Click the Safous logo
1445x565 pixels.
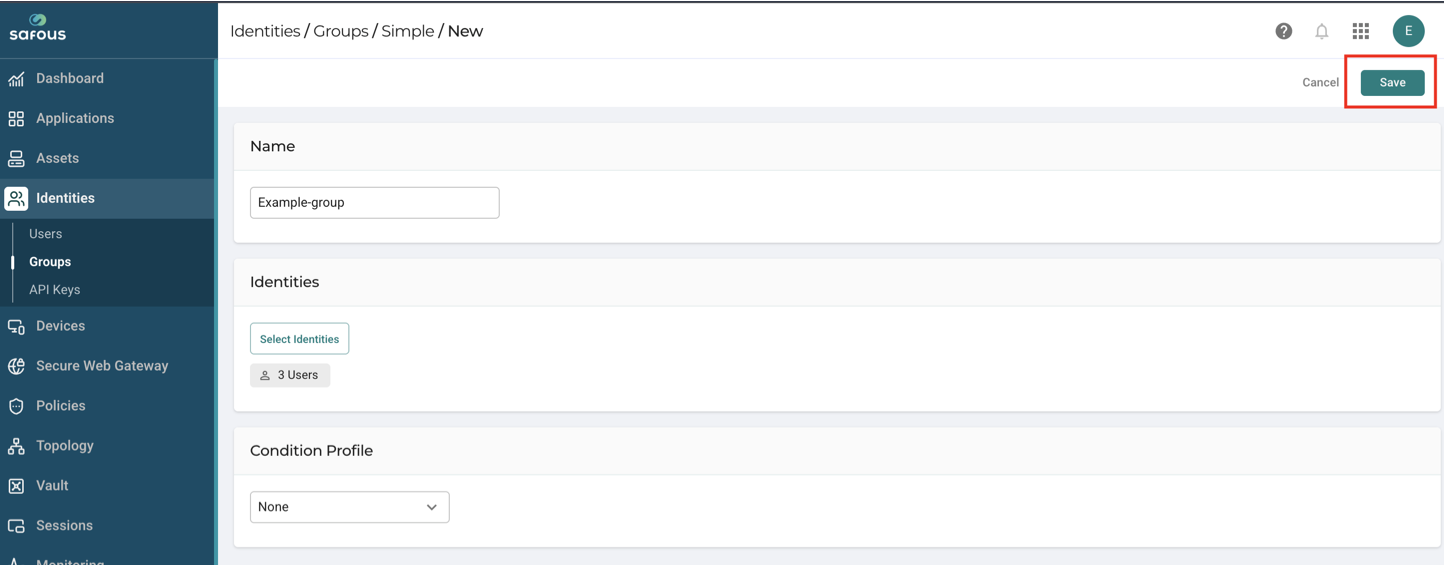point(38,27)
